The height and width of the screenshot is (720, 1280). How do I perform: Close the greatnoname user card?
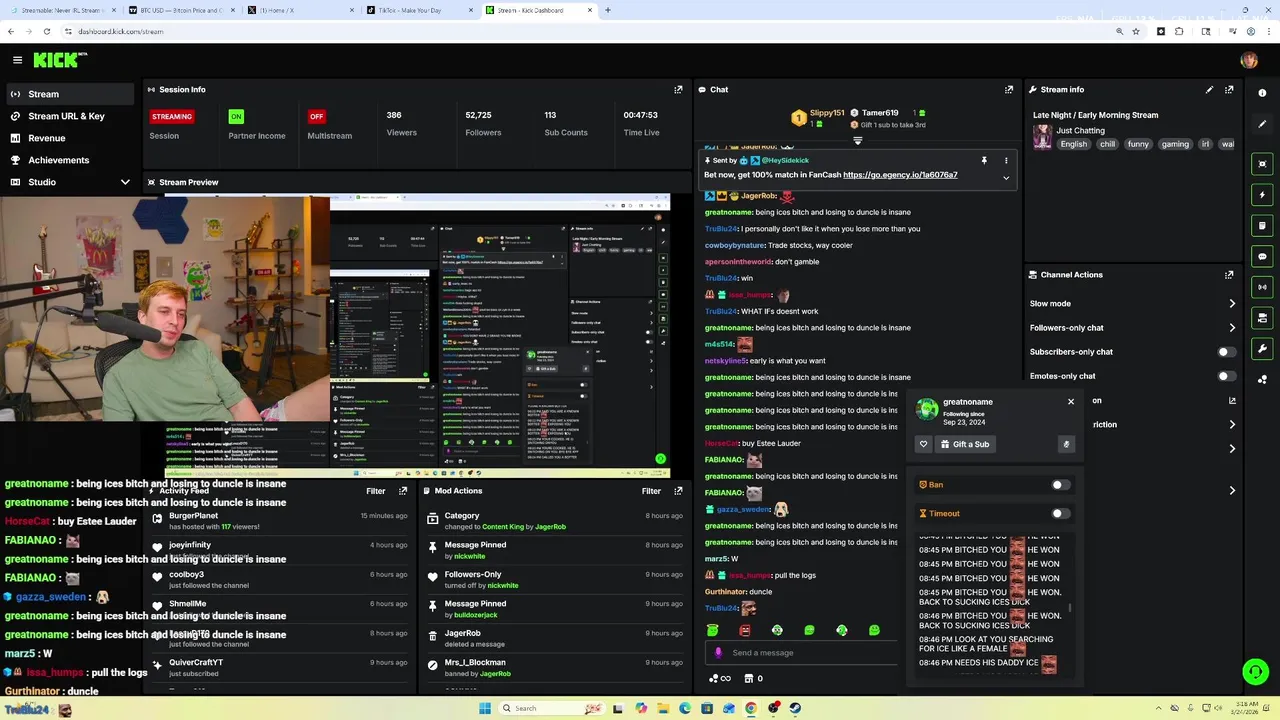click(x=1071, y=402)
